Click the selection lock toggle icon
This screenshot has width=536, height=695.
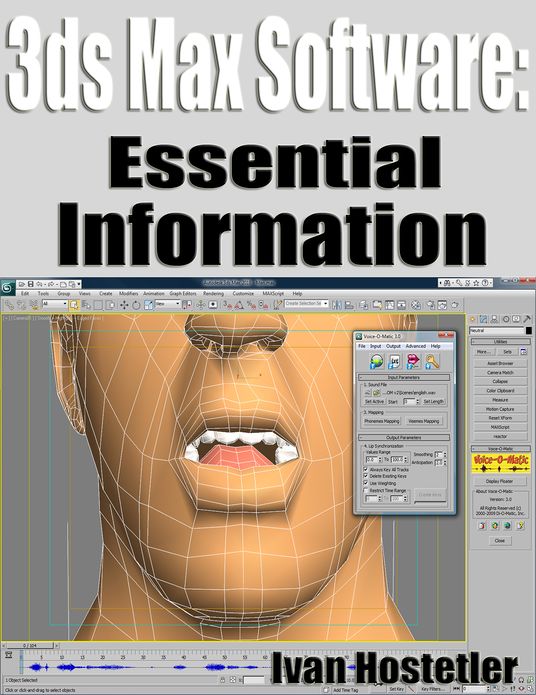tap(223, 679)
